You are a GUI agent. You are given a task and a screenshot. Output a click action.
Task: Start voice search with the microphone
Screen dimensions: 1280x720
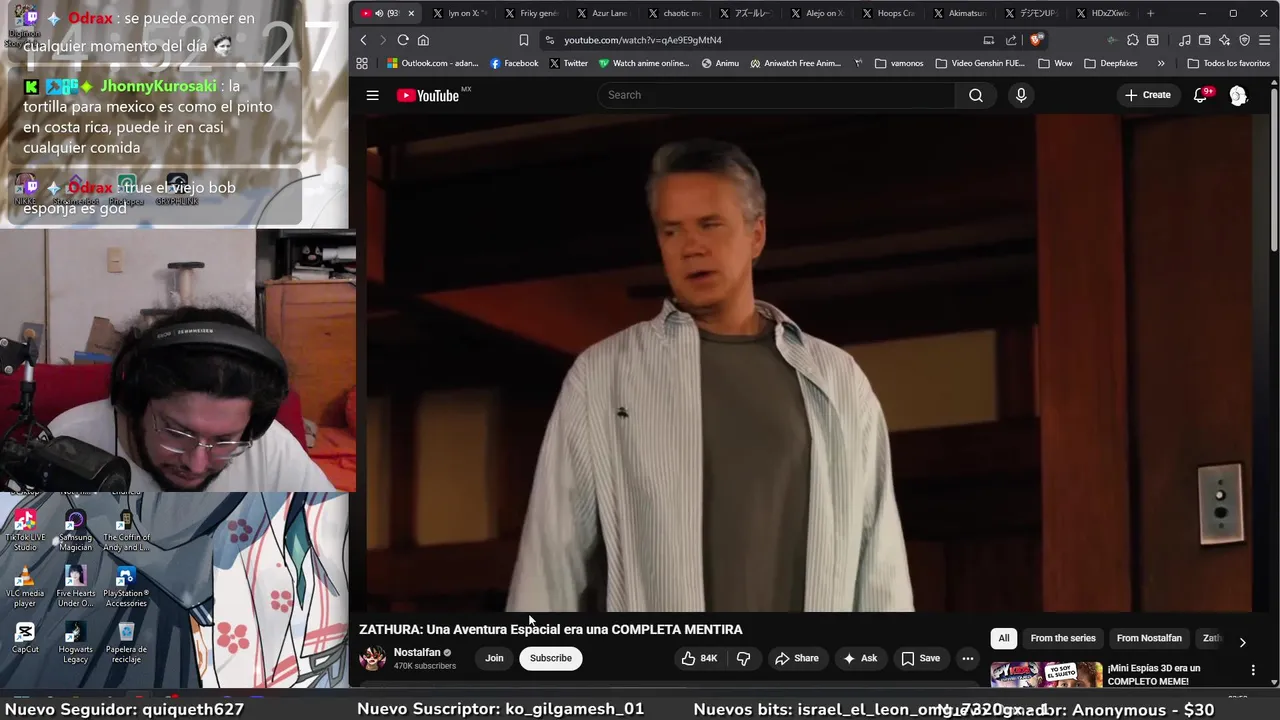[x=1021, y=95]
